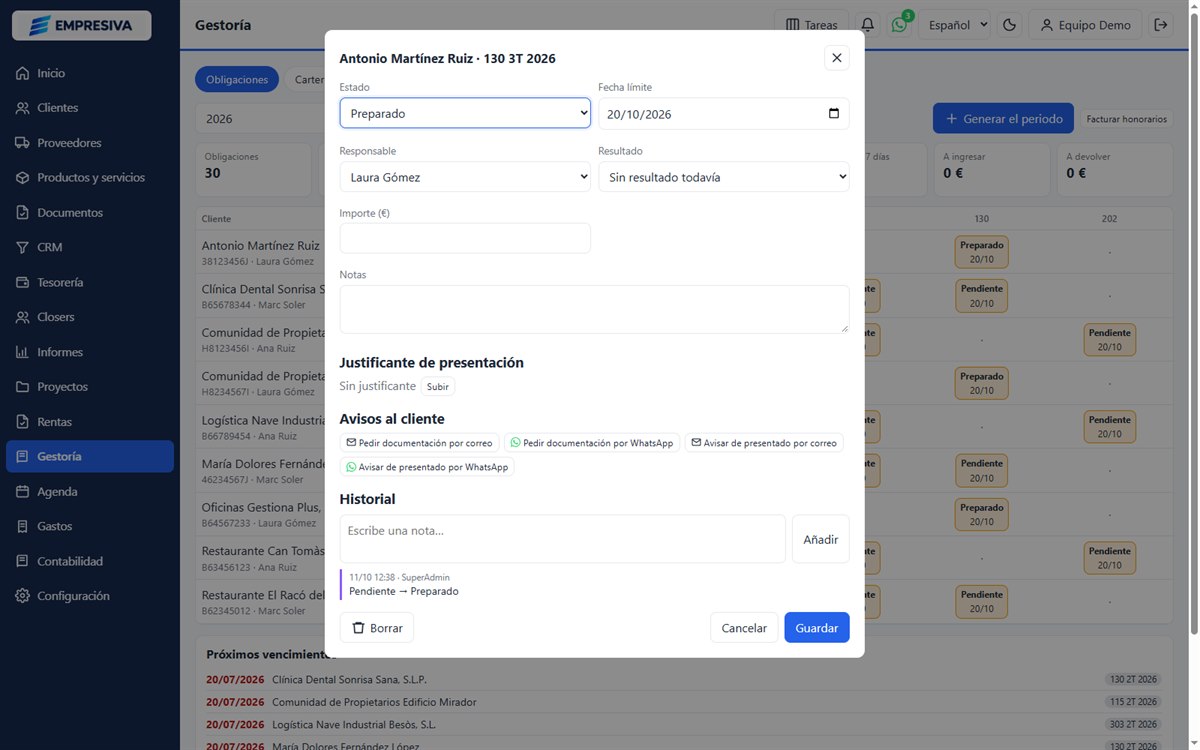Click the Proyectos folder icon

point(22,387)
